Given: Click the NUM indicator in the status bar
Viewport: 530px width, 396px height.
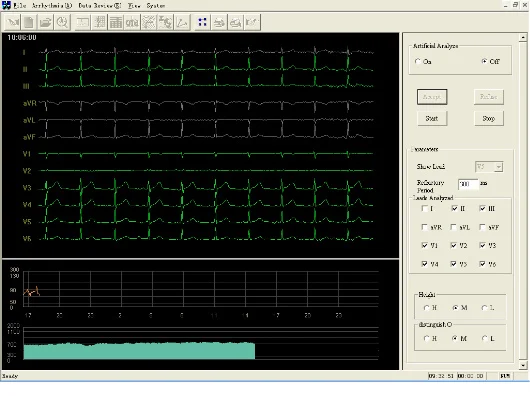Looking at the screenshot, I should click(505, 376).
